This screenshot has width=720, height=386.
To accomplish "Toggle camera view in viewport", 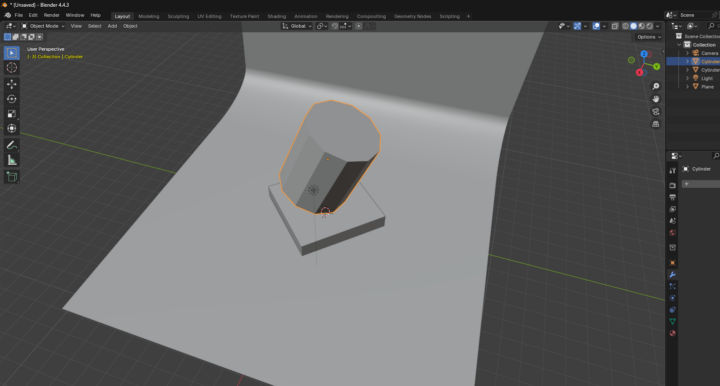I will click(x=656, y=112).
